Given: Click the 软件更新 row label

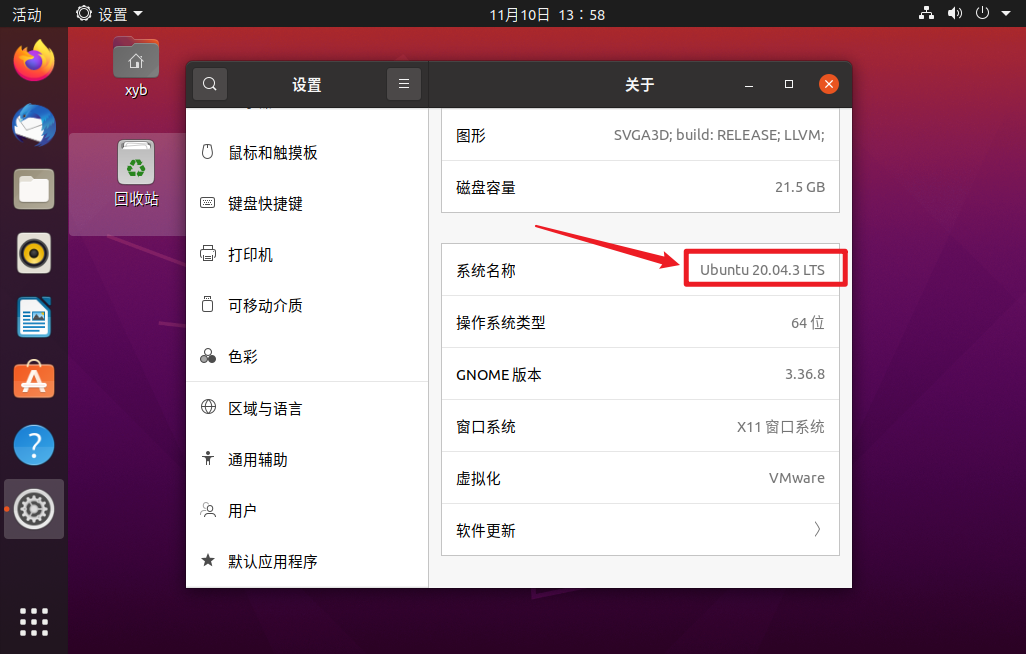Looking at the screenshot, I should pyautogui.click(x=486, y=530).
